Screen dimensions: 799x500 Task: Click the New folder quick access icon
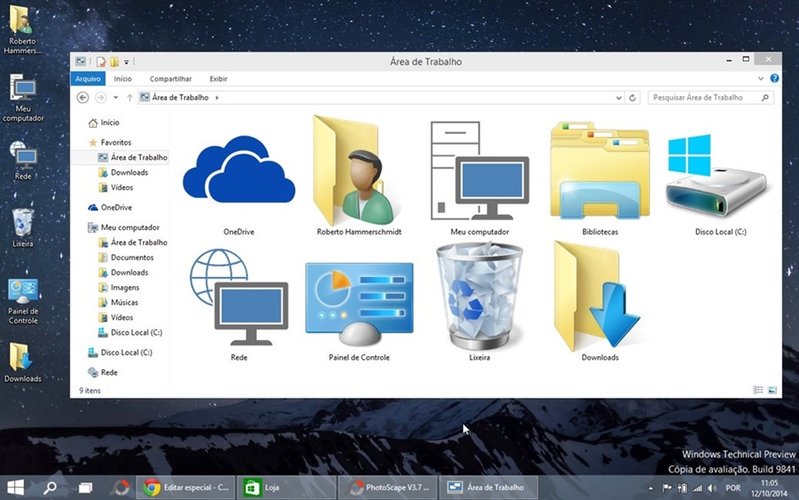pyautogui.click(x=114, y=62)
